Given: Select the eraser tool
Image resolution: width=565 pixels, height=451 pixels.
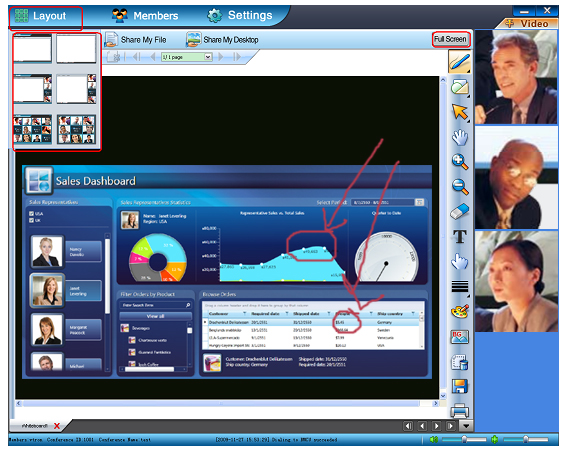Looking at the screenshot, I should point(460,212).
